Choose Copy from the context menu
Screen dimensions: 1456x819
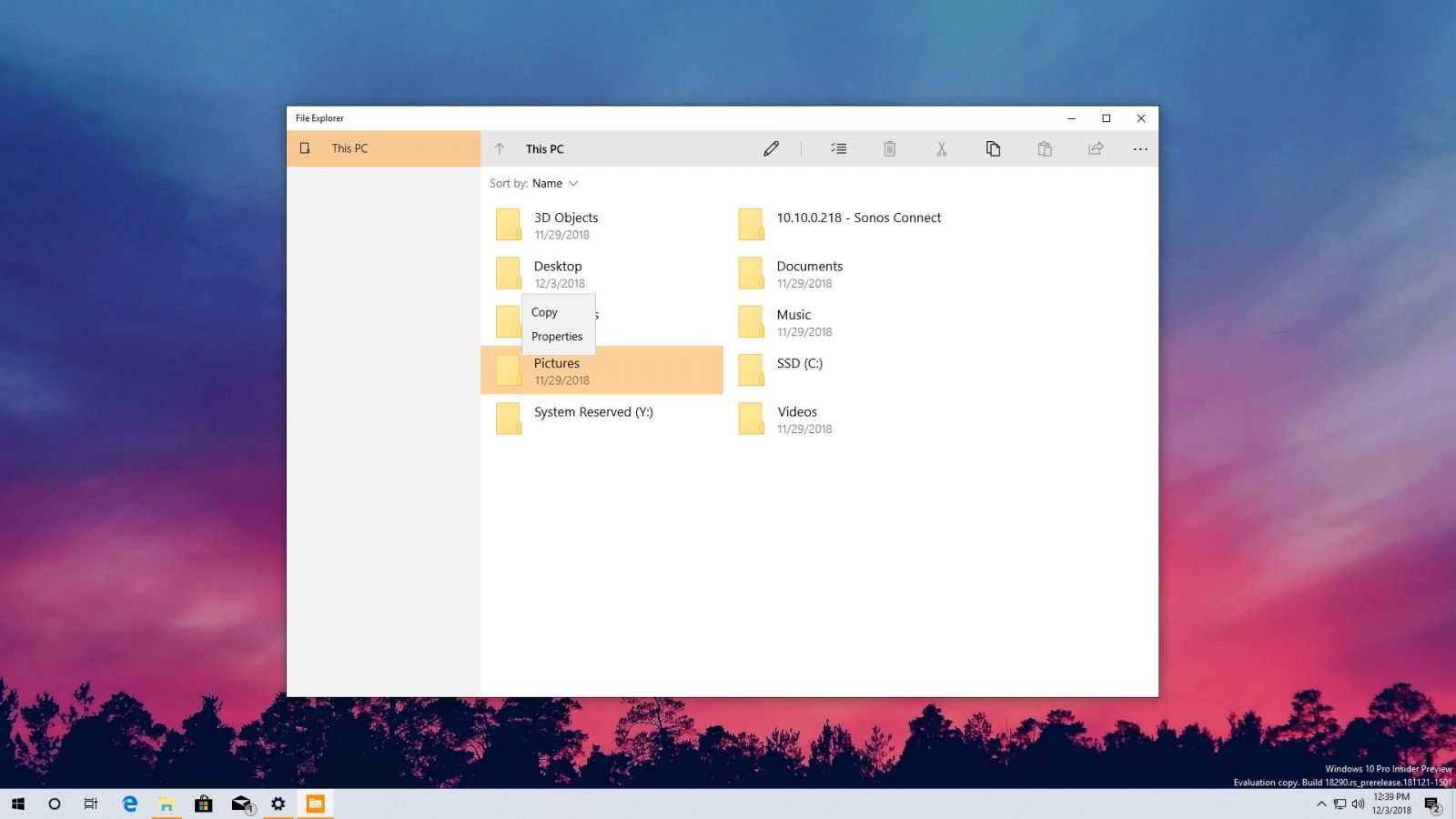click(544, 312)
